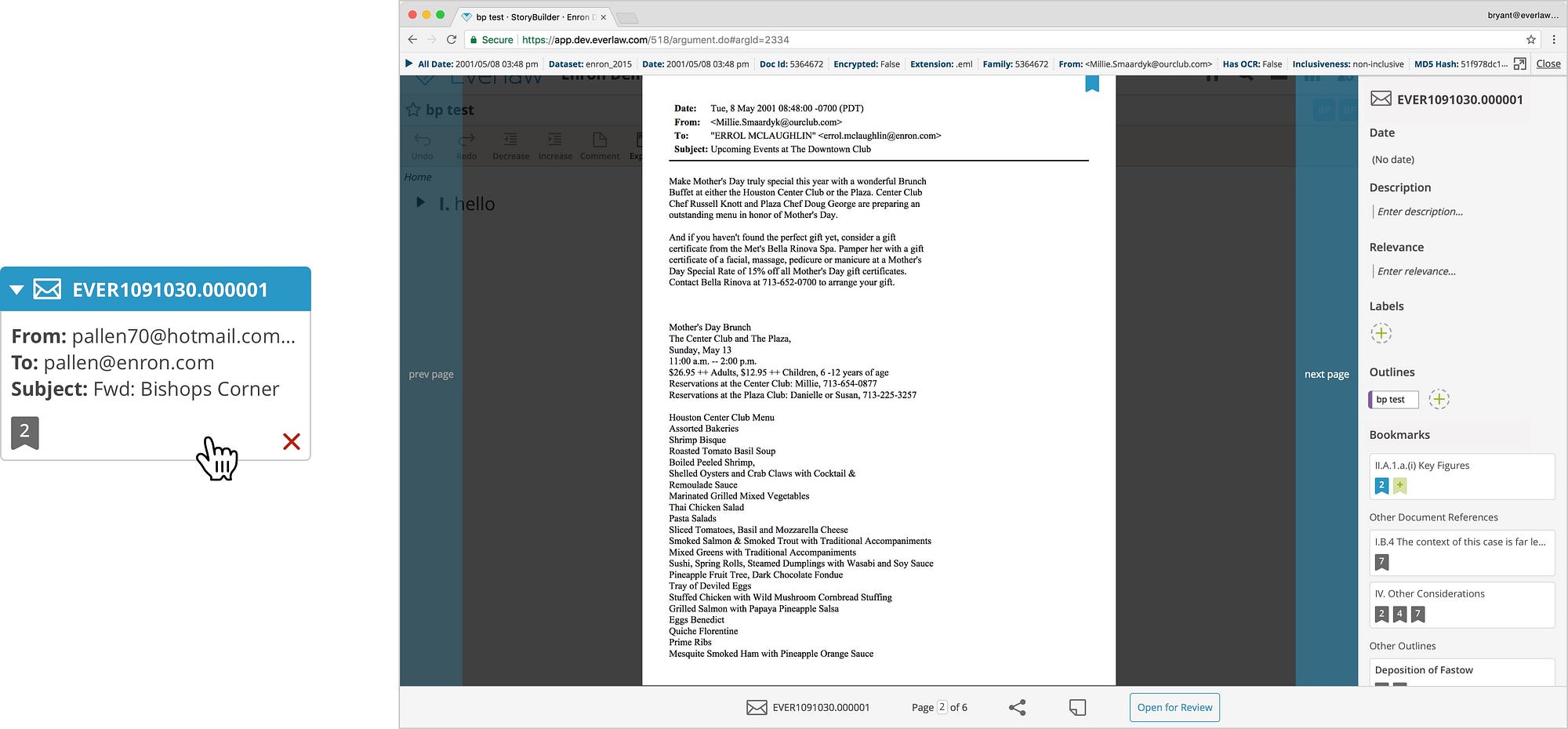Jump to page 7 bookmark under I.B.4 reference
Screen dimensions: 1568x729
(1381, 562)
